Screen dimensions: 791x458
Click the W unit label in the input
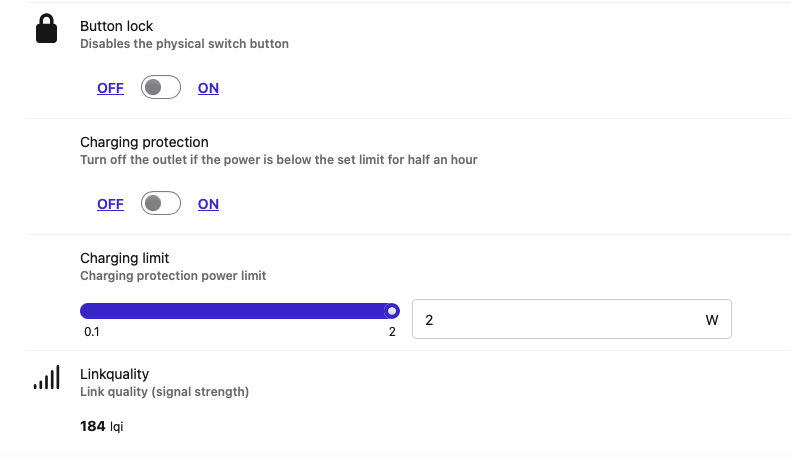[712, 320]
